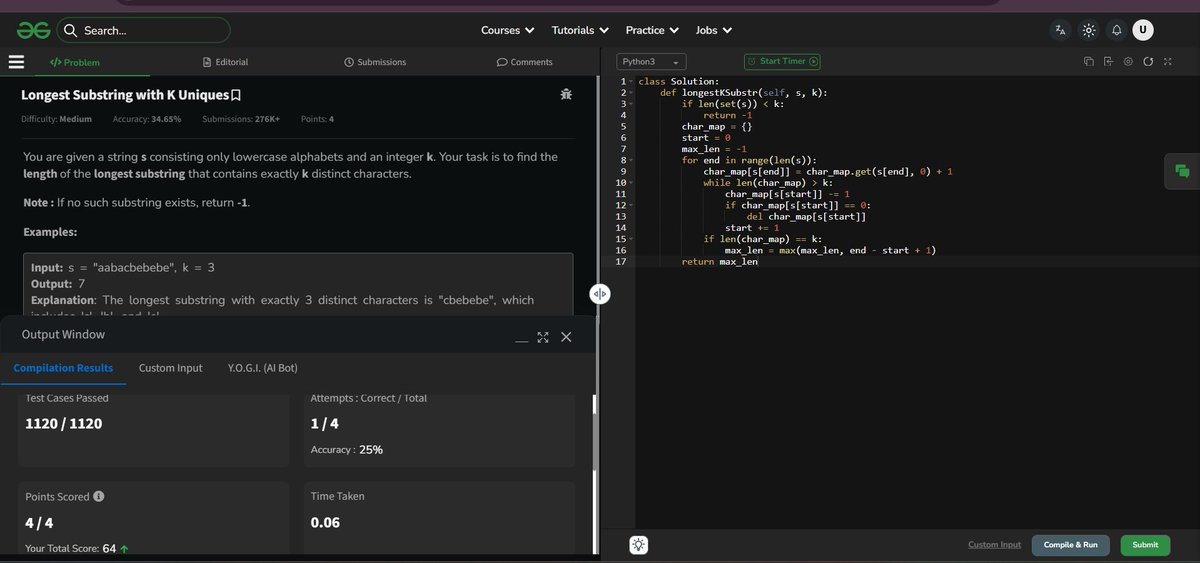Maximize the Output Window with expand icon
The height and width of the screenshot is (563, 1200).
tap(543, 337)
